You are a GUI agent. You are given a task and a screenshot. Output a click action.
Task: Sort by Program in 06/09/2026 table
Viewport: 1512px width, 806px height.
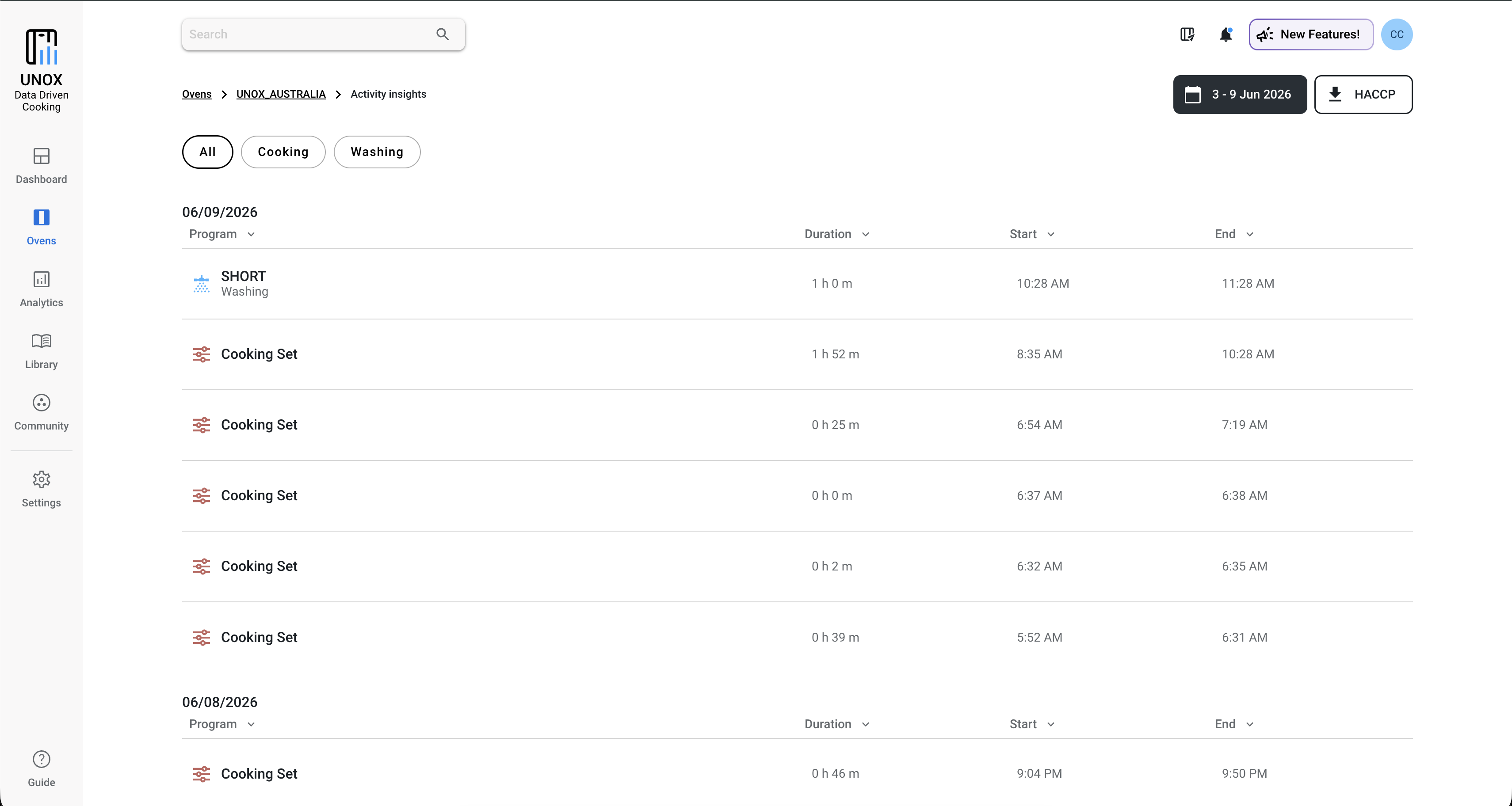click(x=222, y=234)
